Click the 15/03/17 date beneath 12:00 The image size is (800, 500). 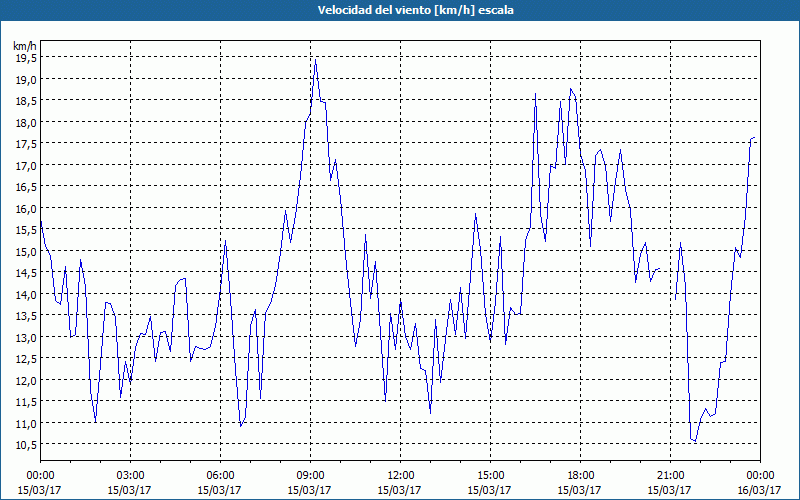point(399,490)
